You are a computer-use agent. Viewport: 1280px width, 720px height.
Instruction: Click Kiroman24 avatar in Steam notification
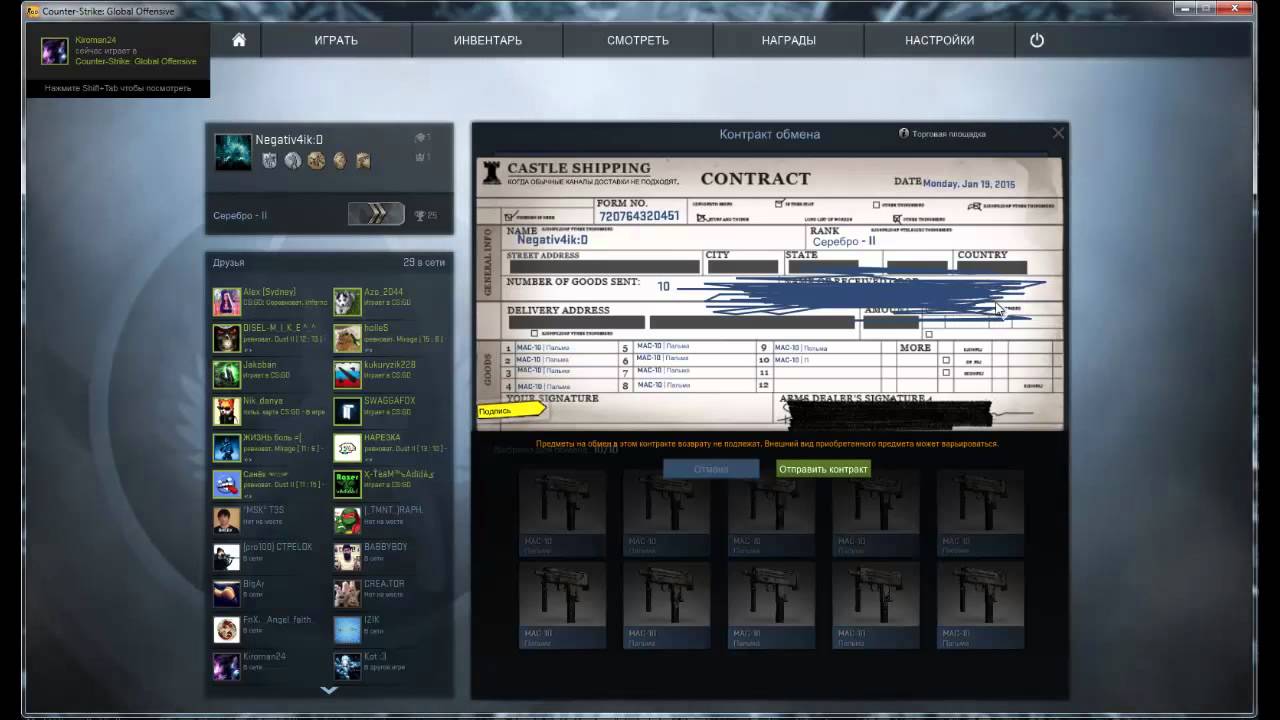[54, 51]
